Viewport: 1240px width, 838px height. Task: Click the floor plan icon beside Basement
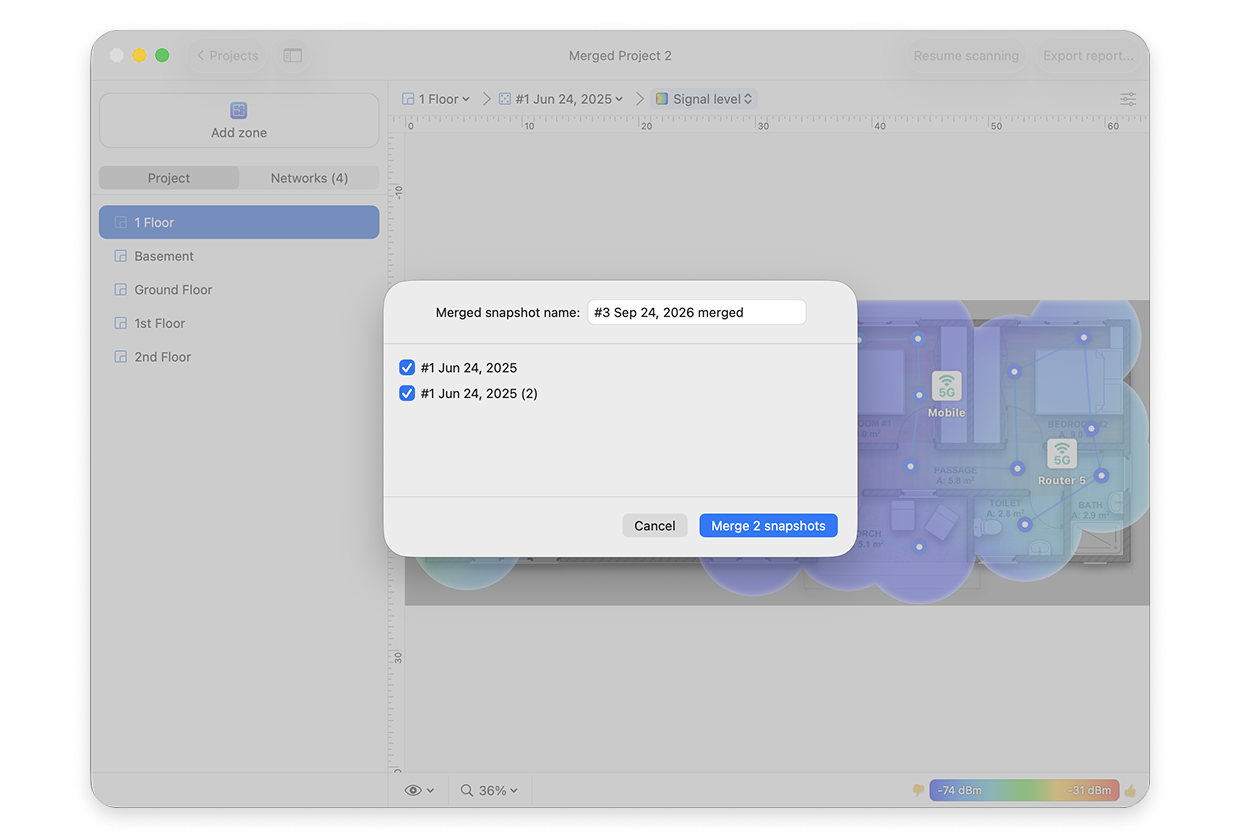pyautogui.click(x=120, y=256)
